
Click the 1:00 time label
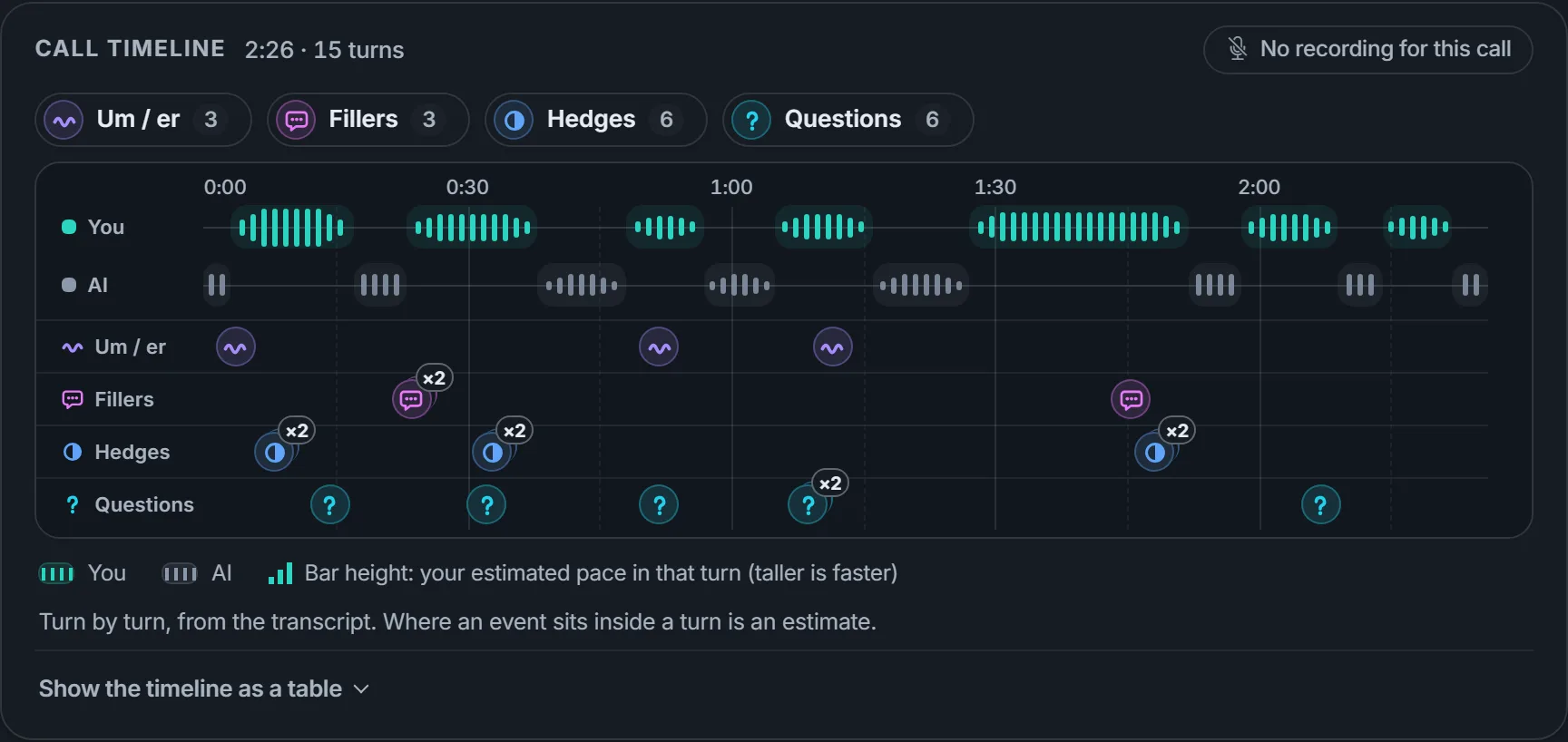(x=731, y=187)
